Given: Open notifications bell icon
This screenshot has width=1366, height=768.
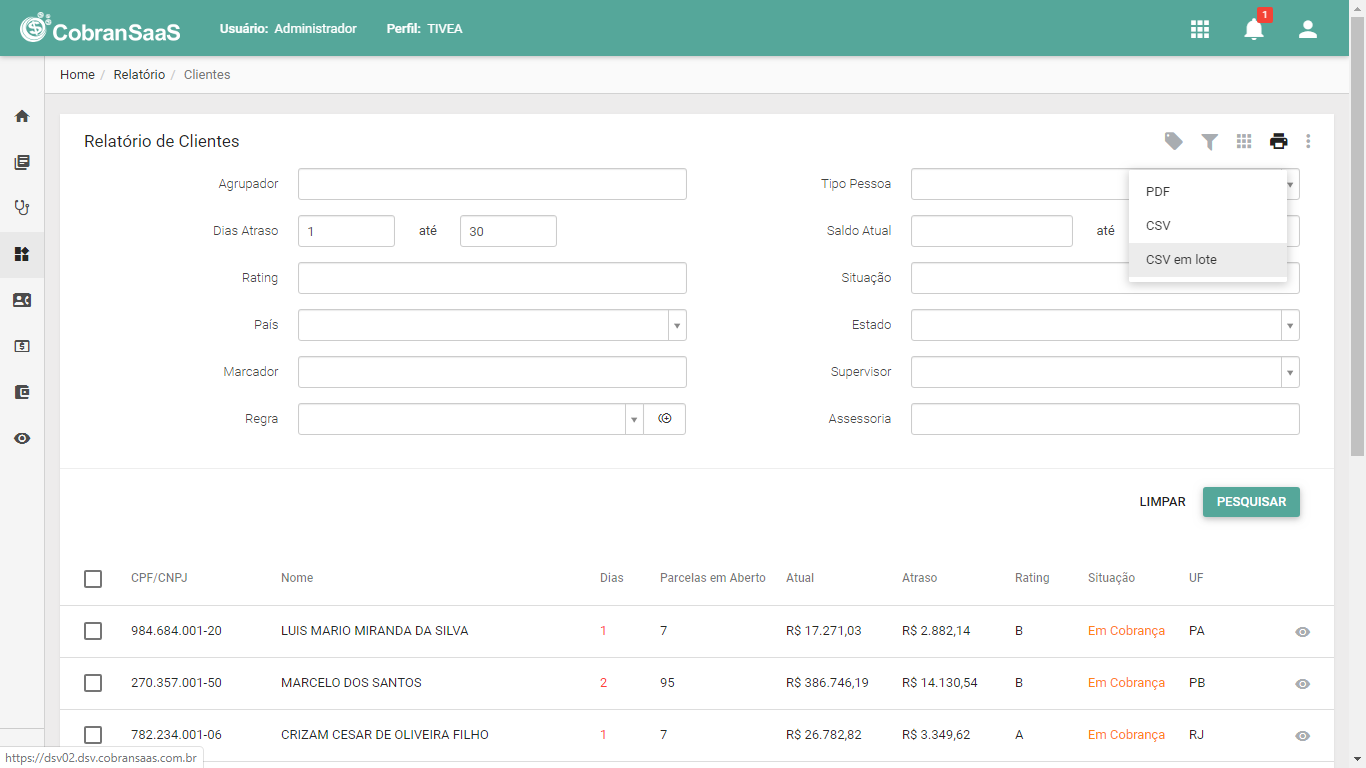Looking at the screenshot, I should (x=1254, y=29).
